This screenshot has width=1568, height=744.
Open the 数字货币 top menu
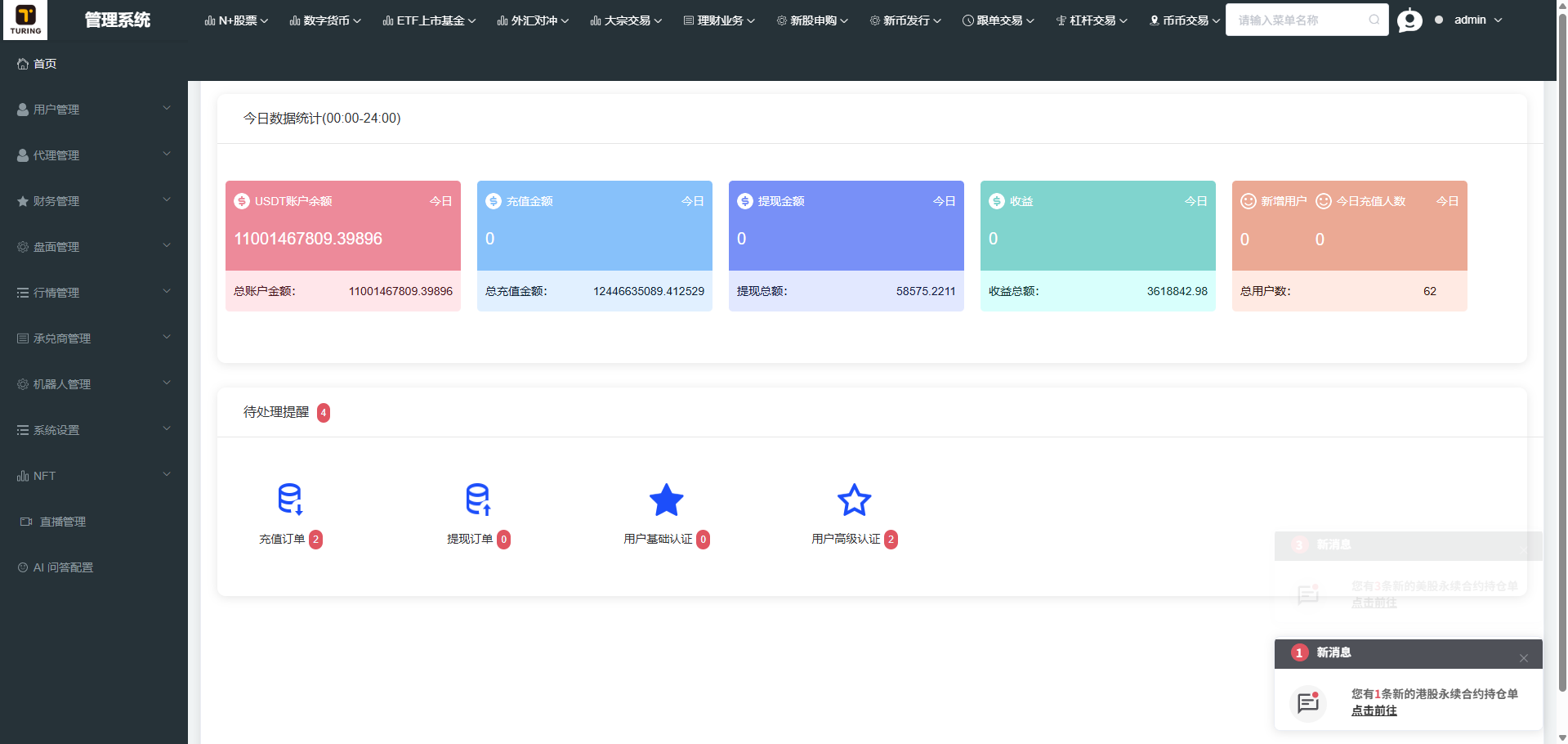[325, 20]
